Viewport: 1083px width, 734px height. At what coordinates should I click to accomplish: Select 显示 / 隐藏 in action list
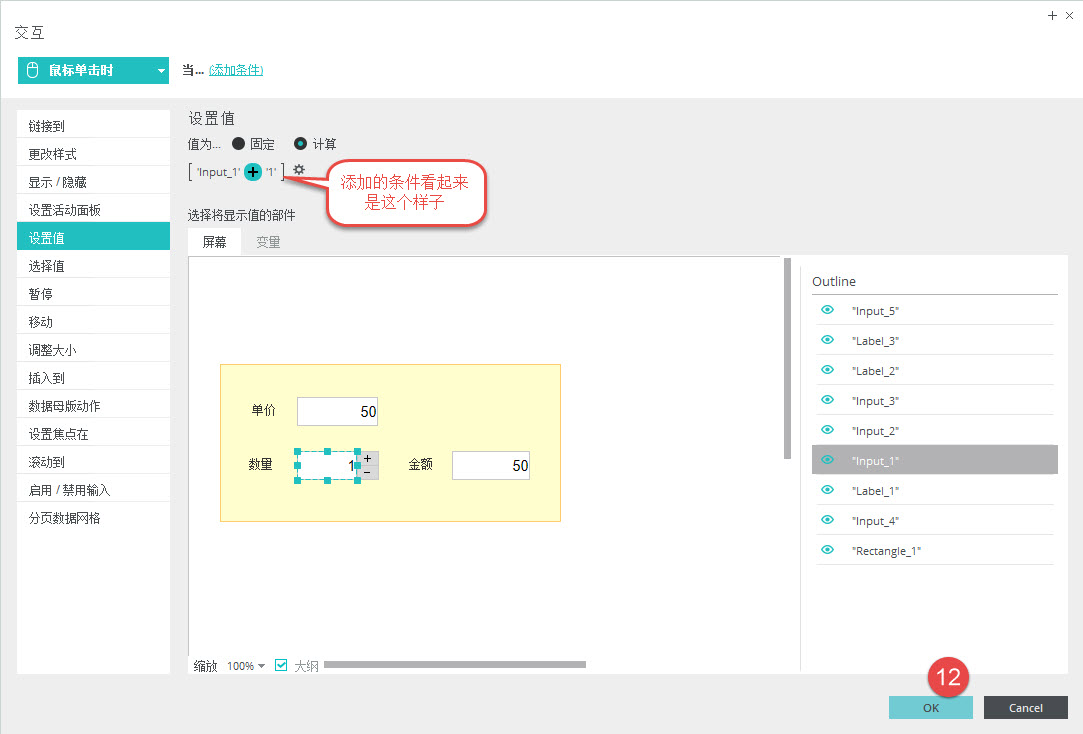point(93,182)
